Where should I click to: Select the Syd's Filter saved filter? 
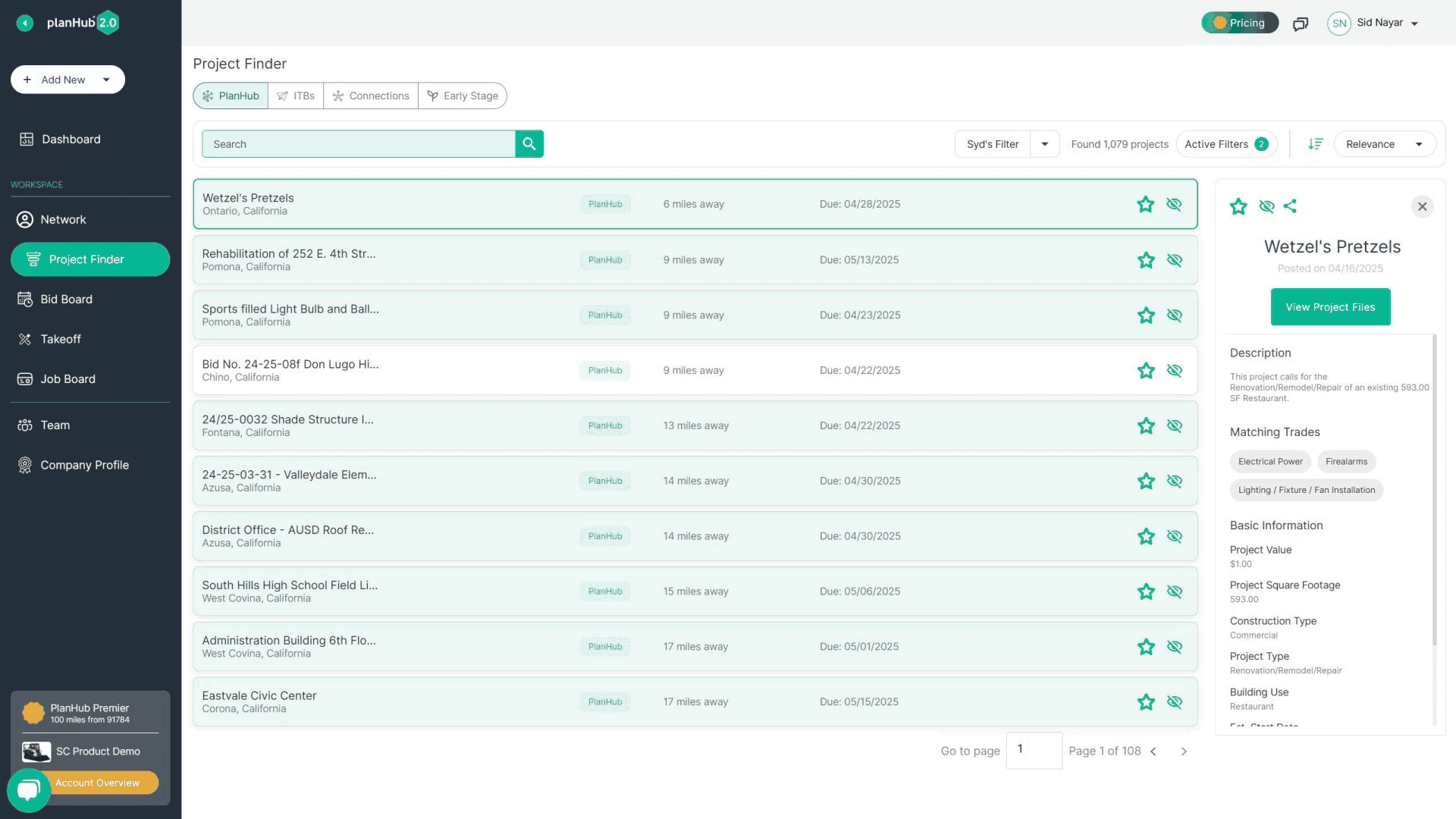[x=993, y=144]
